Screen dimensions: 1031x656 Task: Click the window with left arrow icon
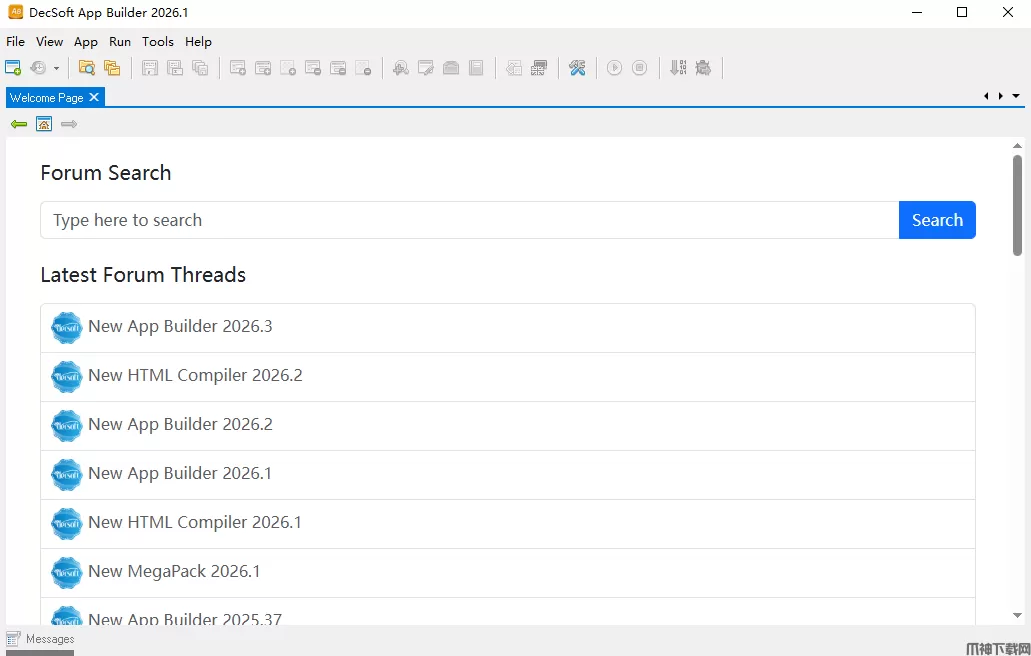tap(514, 67)
